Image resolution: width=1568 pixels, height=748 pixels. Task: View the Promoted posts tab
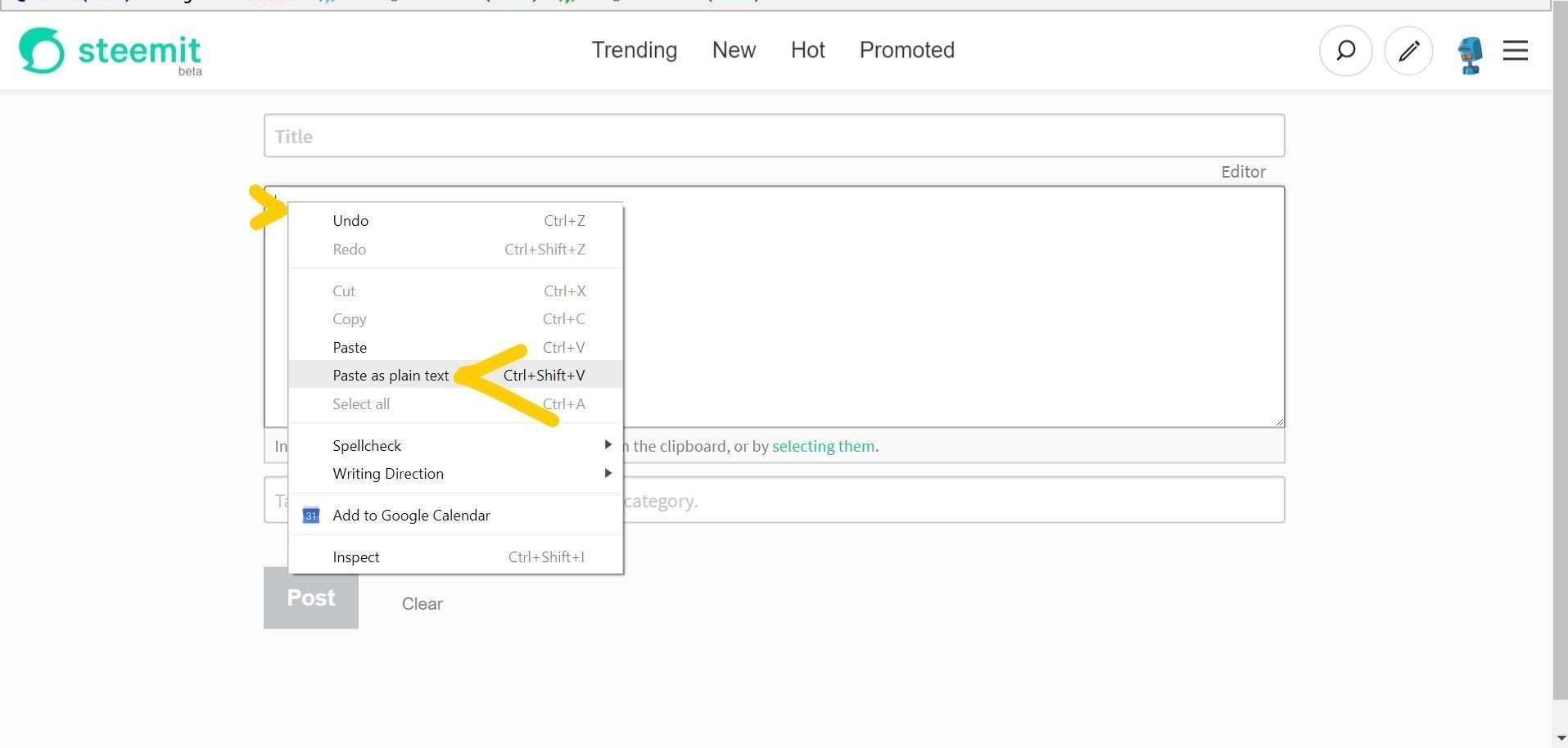click(906, 50)
